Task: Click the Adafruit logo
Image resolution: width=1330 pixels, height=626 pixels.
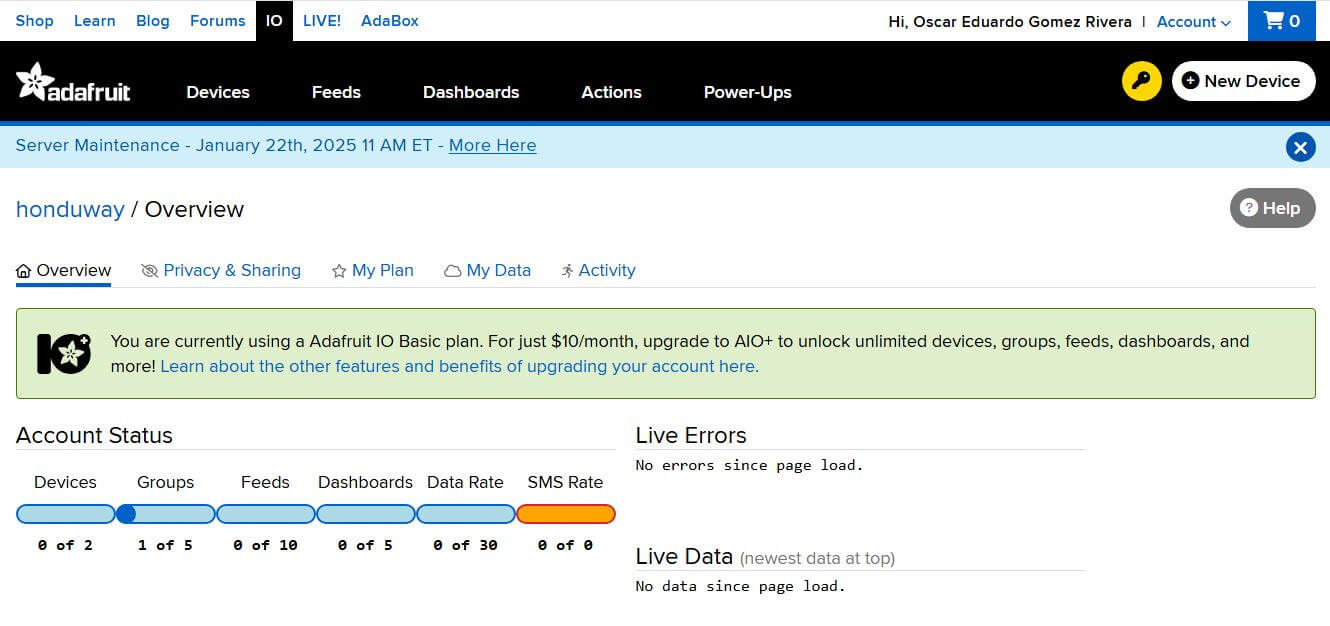Action: 73,82
